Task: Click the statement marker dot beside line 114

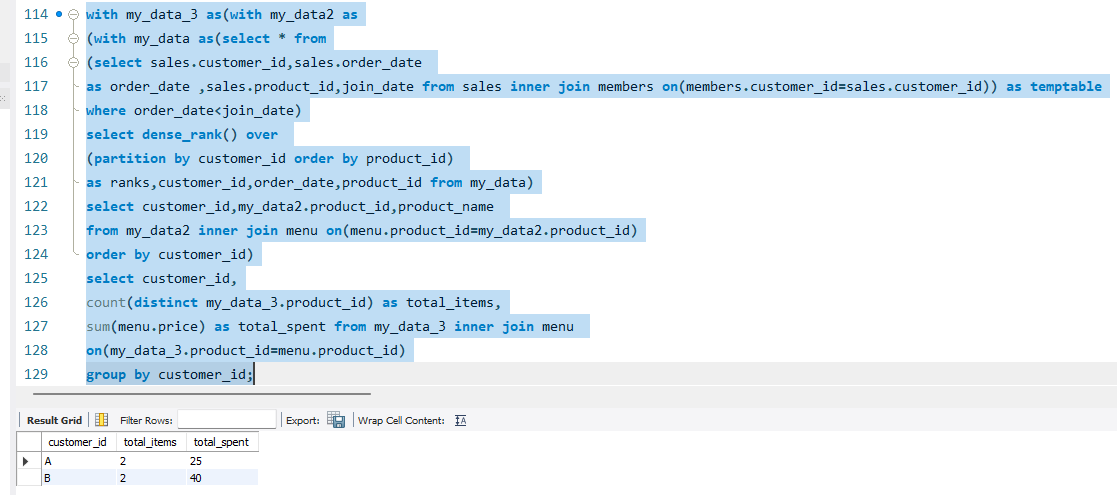Action: coord(58,14)
